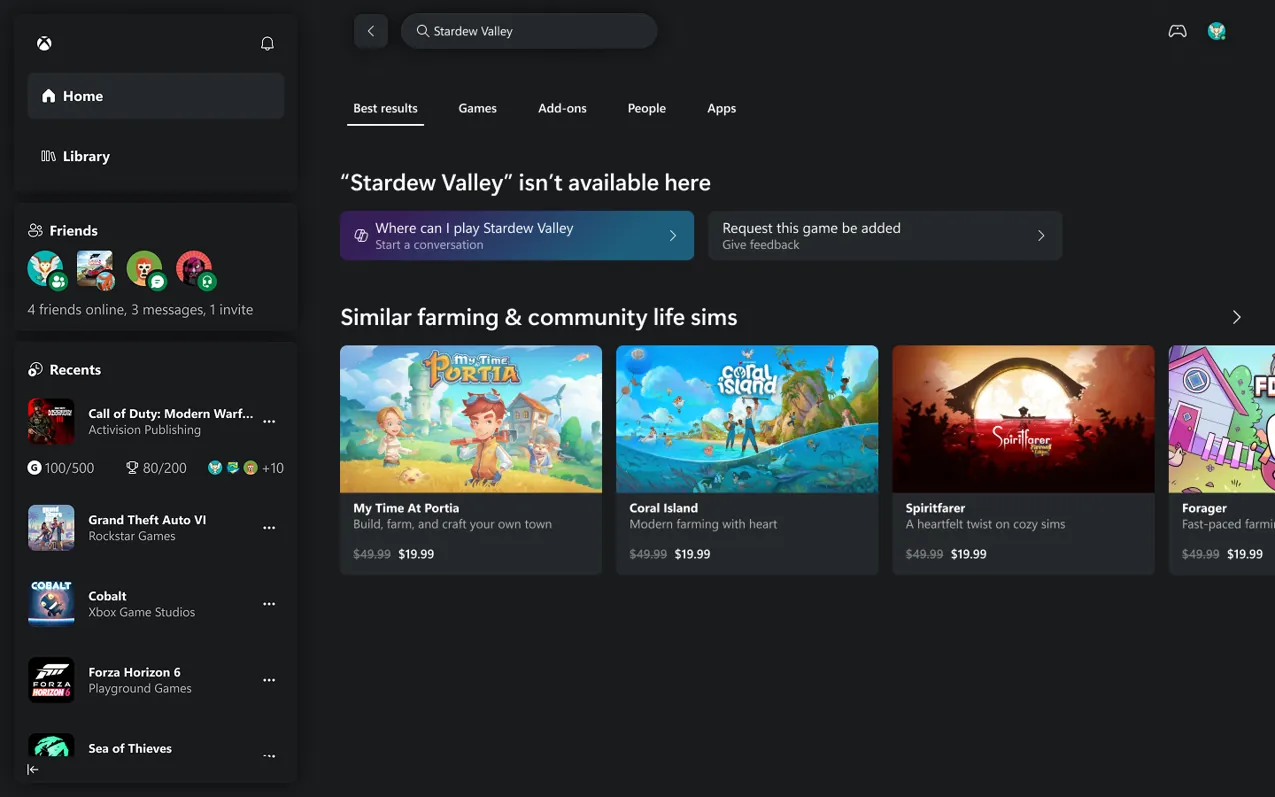The image size is (1275, 797).
Task: Request this game be added
Action: (x=885, y=236)
